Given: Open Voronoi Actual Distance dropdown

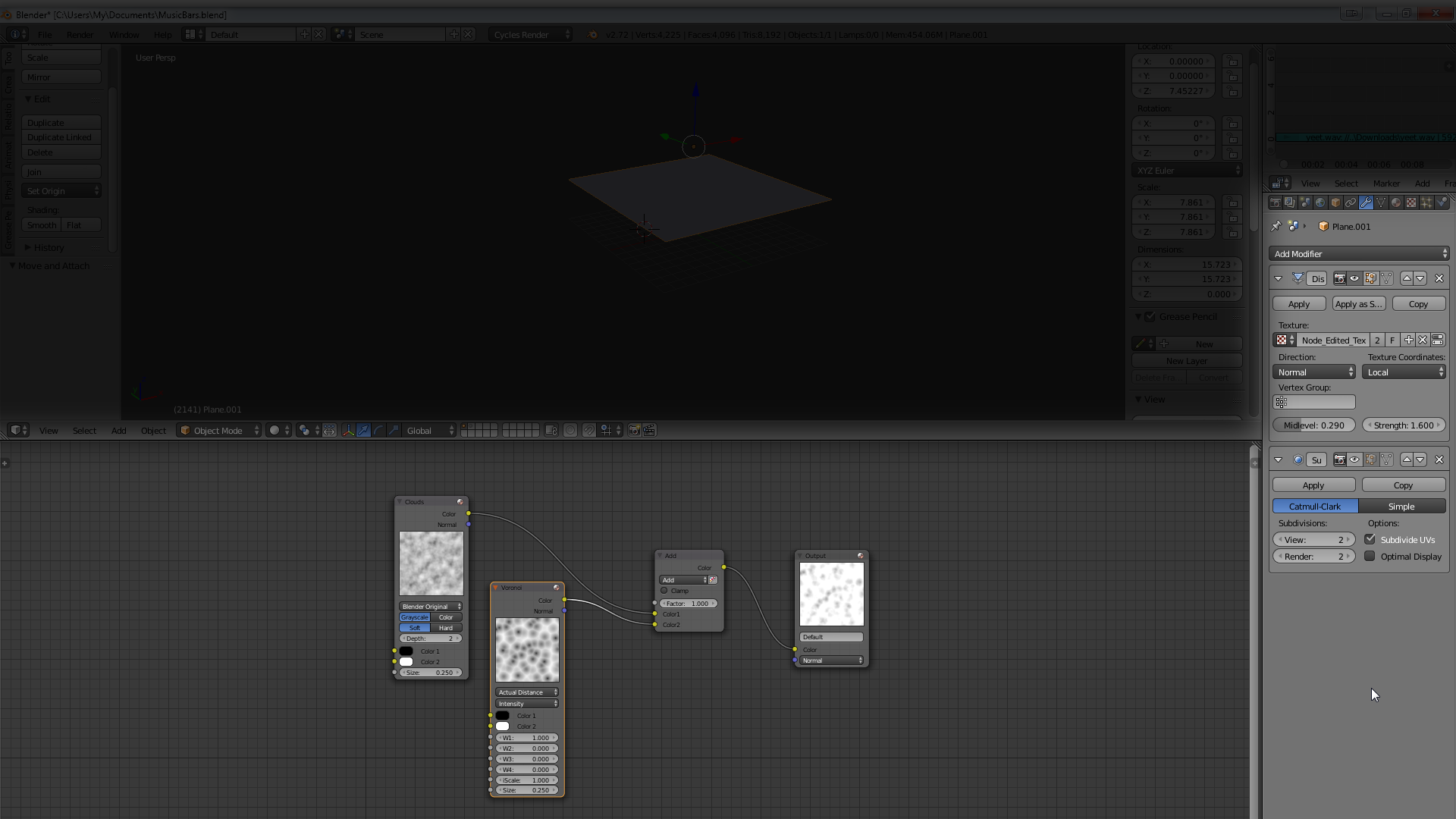Looking at the screenshot, I should coord(527,692).
